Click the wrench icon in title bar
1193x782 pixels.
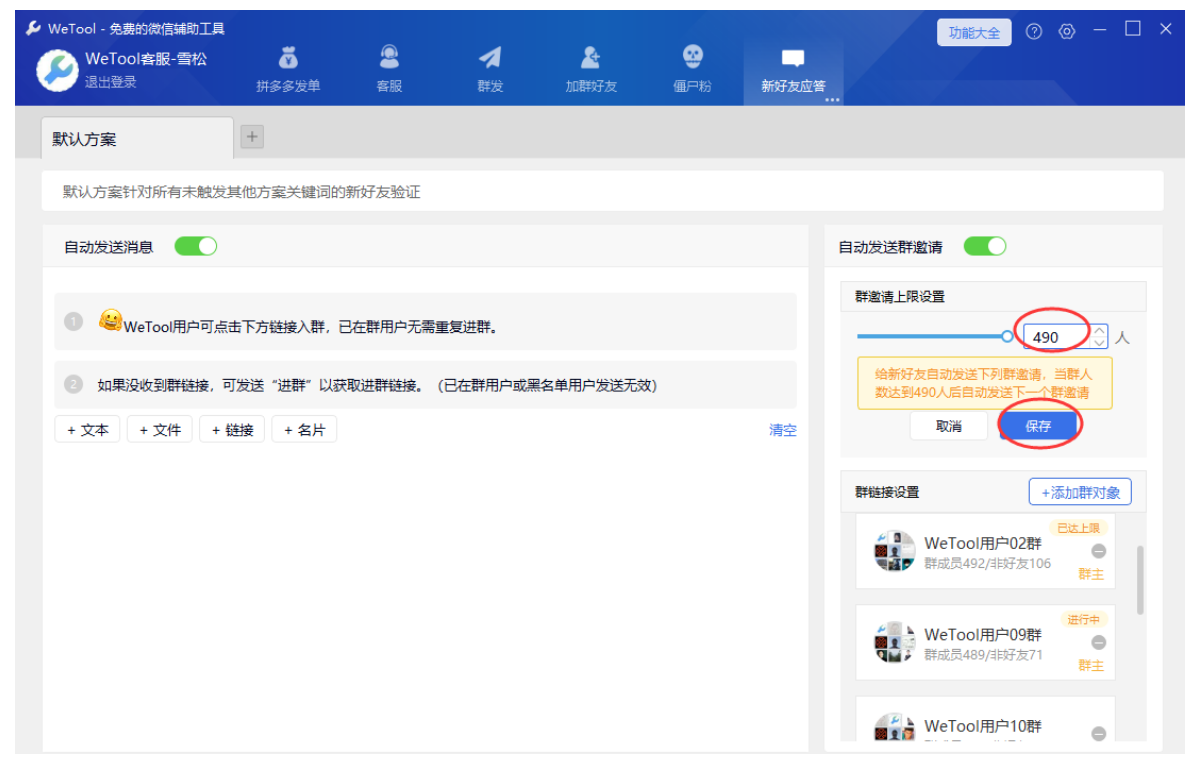point(33,28)
